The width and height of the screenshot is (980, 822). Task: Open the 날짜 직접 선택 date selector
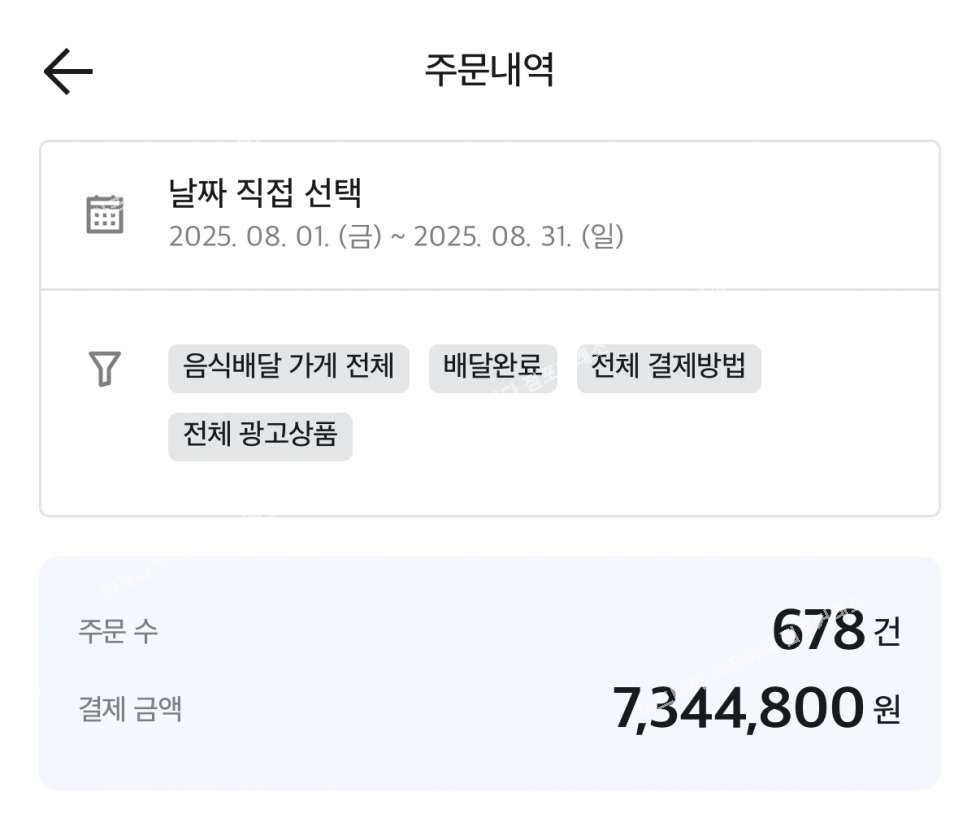265,193
